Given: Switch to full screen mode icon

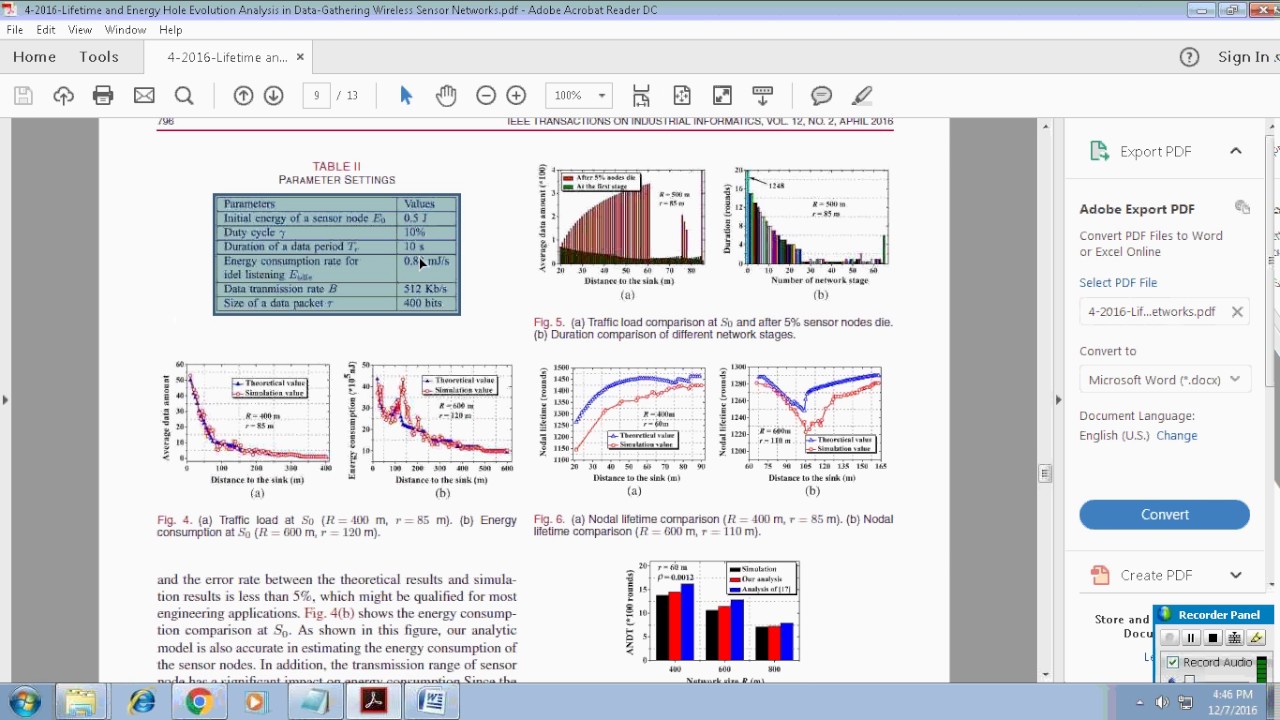Looking at the screenshot, I should pos(722,95).
